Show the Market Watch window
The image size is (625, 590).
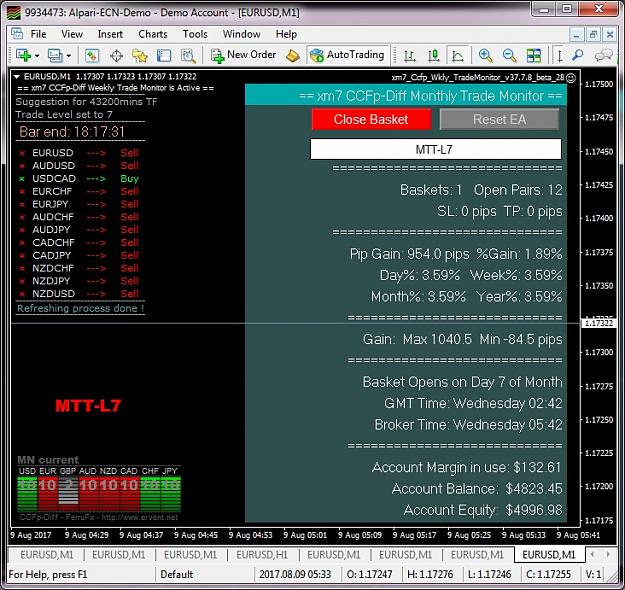tap(92, 55)
